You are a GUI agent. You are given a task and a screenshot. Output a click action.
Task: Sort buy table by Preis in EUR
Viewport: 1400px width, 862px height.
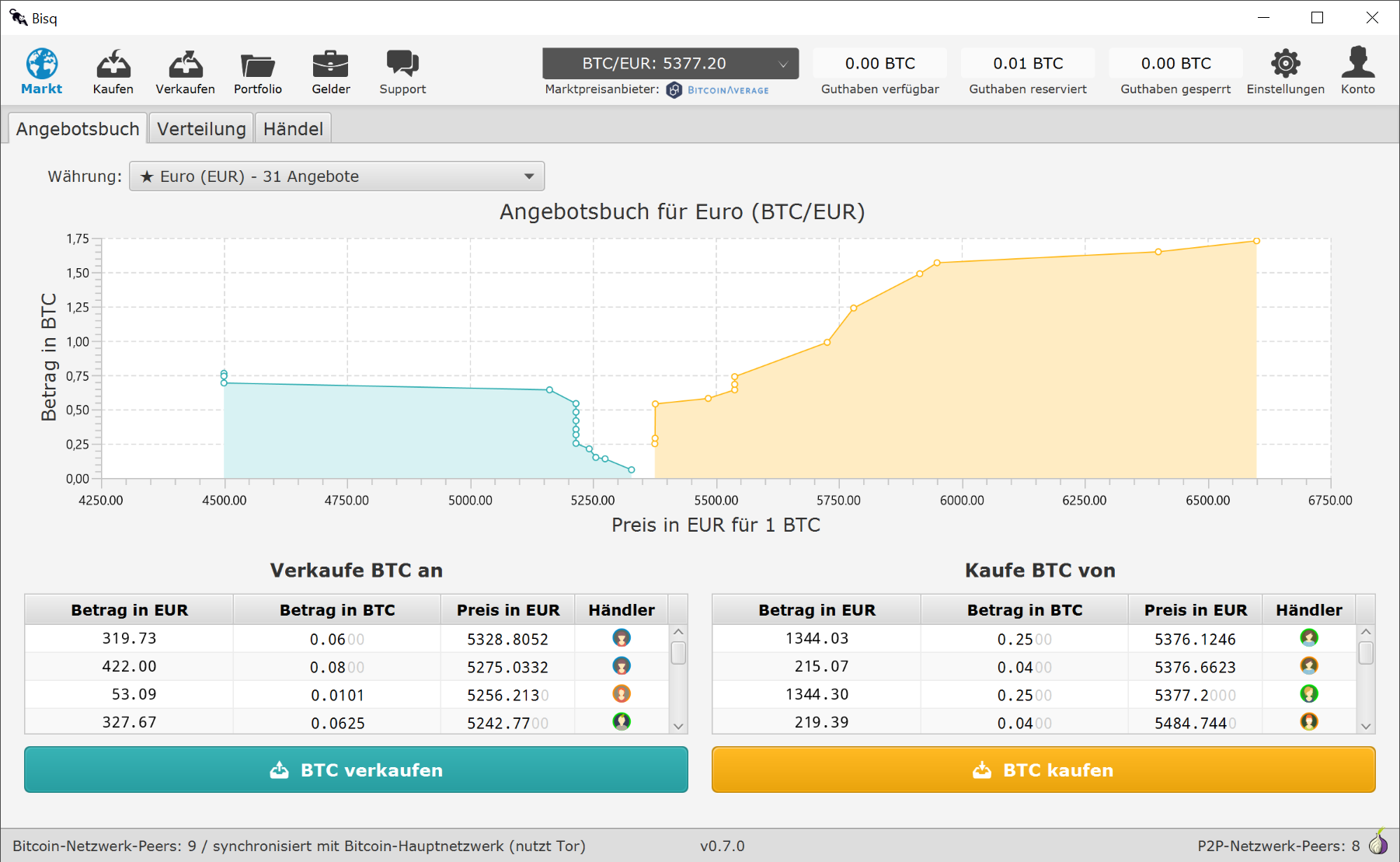point(1196,610)
